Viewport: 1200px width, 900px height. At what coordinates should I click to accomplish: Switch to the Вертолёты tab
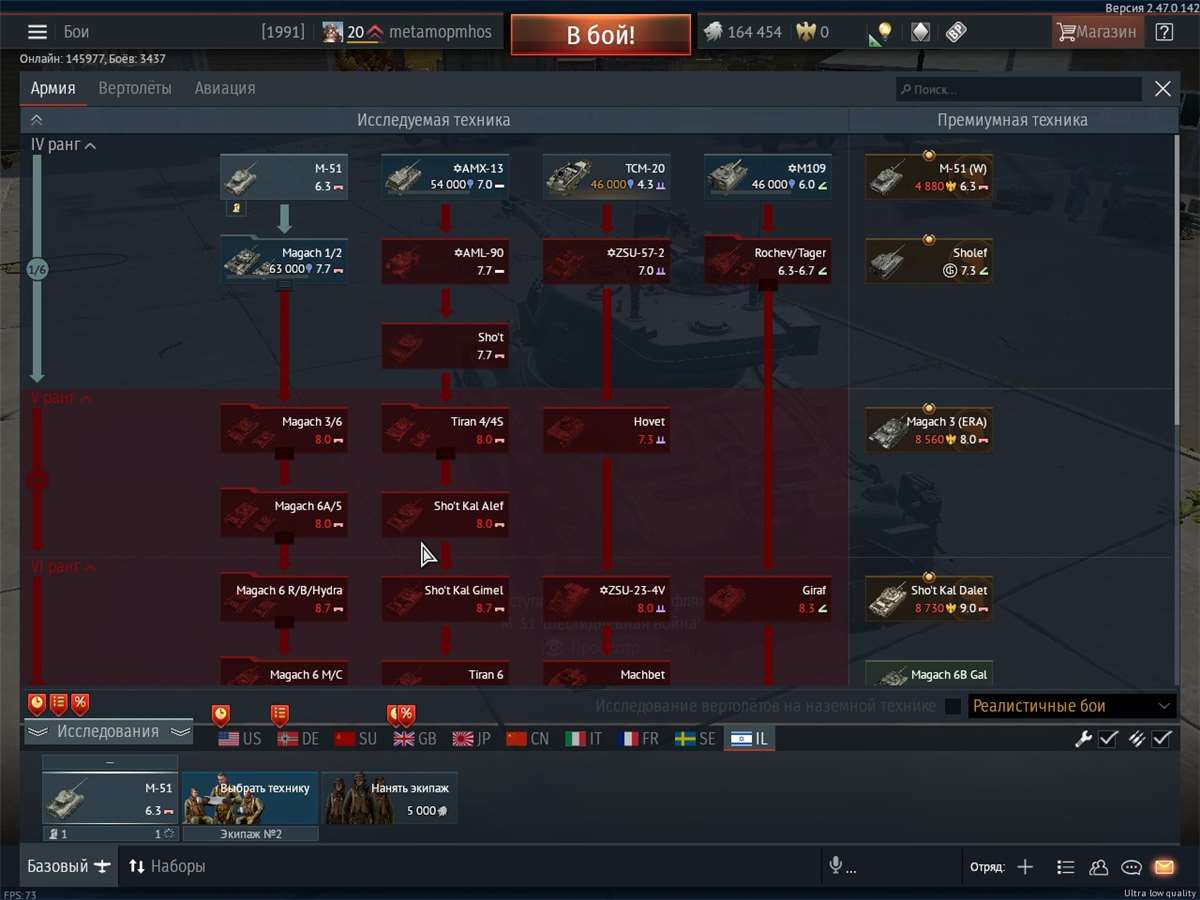(x=135, y=88)
